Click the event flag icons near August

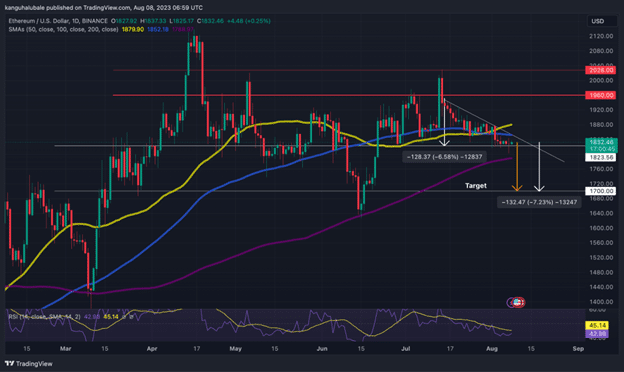[x=516, y=302]
